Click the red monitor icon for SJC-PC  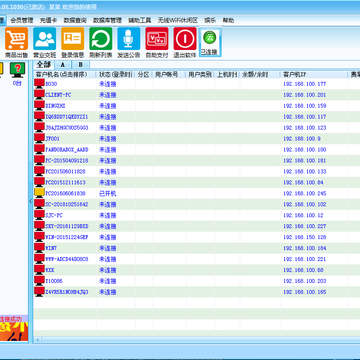(x=39, y=215)
